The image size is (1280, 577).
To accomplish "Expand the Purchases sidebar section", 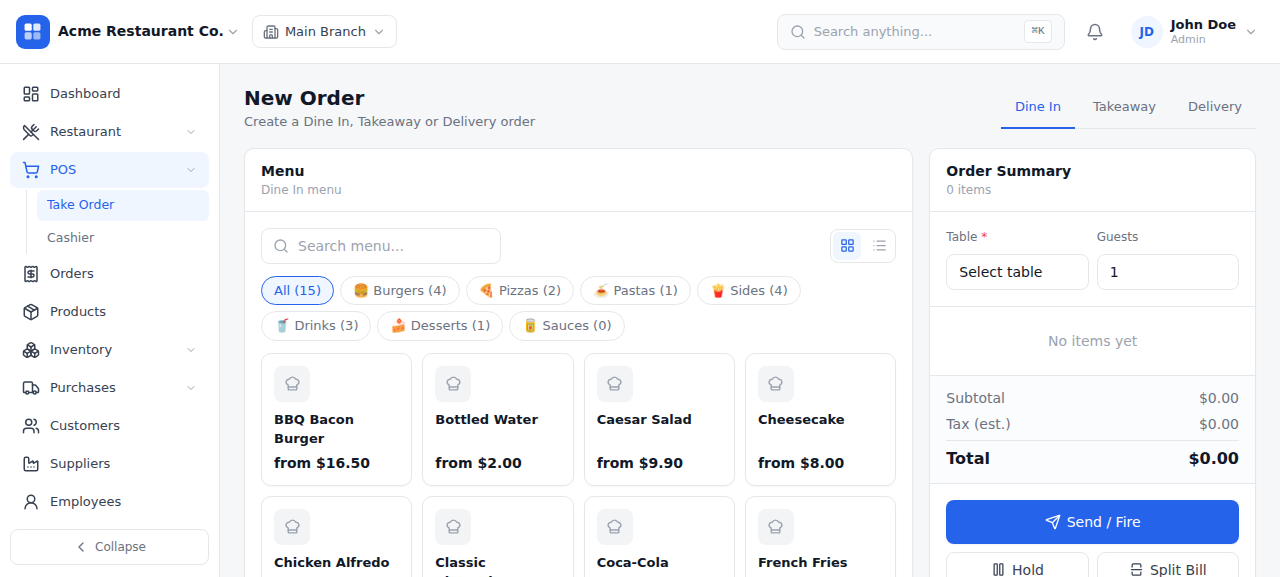I will click(x=191, y=388).
